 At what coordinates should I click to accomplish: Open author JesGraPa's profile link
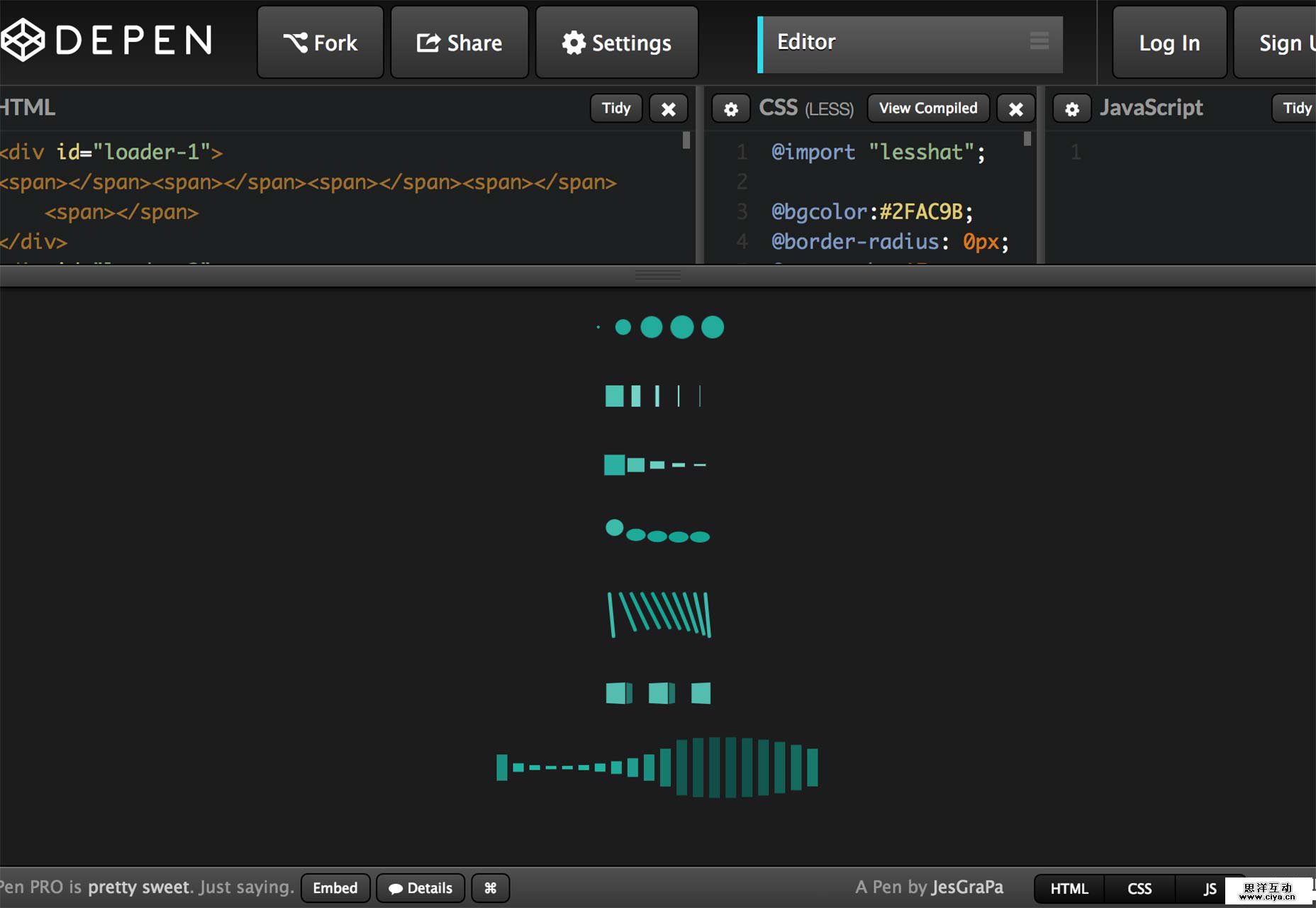(967, 887)
